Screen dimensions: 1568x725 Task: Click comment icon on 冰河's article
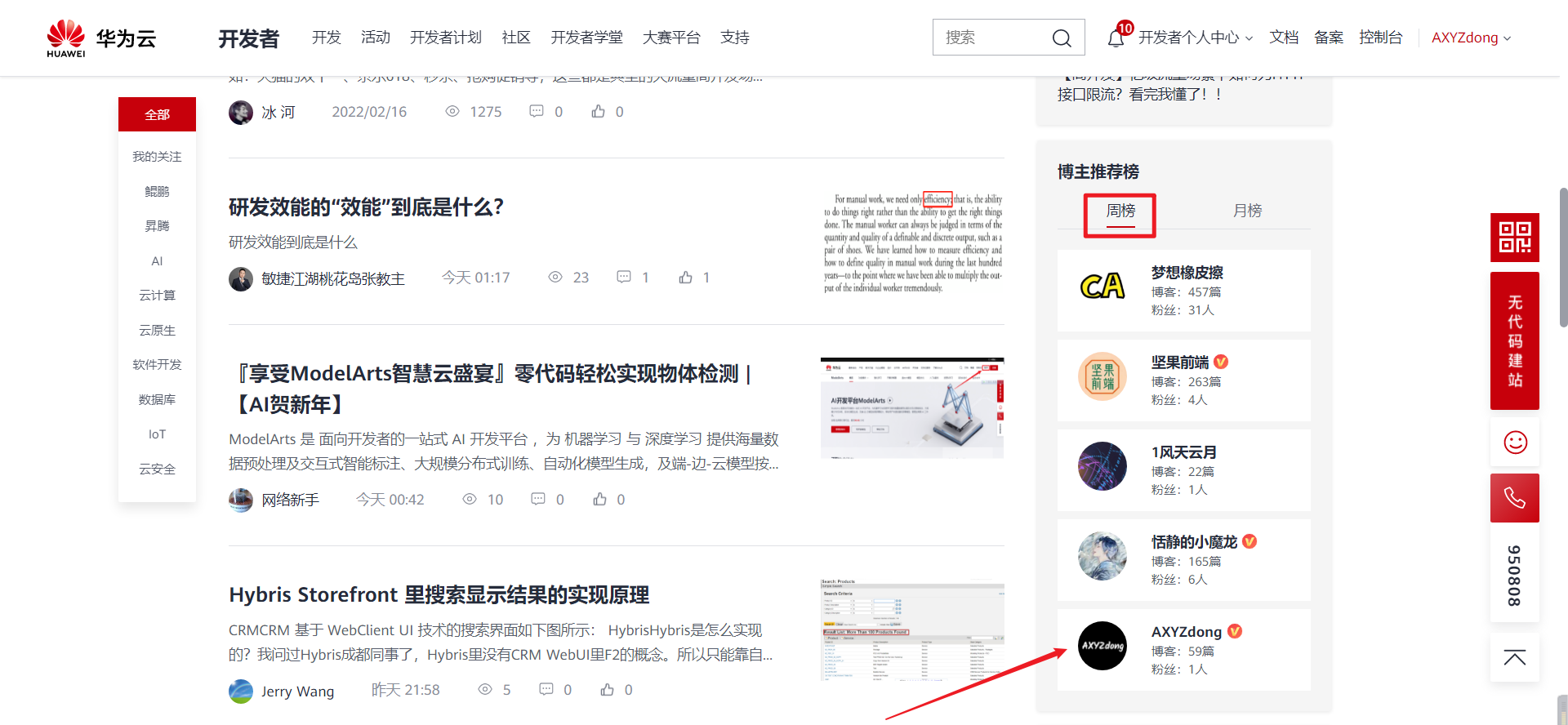537,111
